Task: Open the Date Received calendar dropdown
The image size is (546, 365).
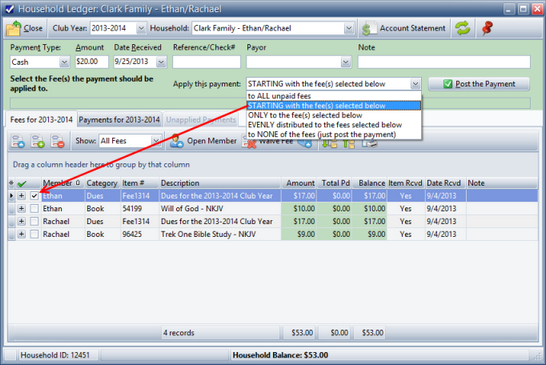Action: 161,62
